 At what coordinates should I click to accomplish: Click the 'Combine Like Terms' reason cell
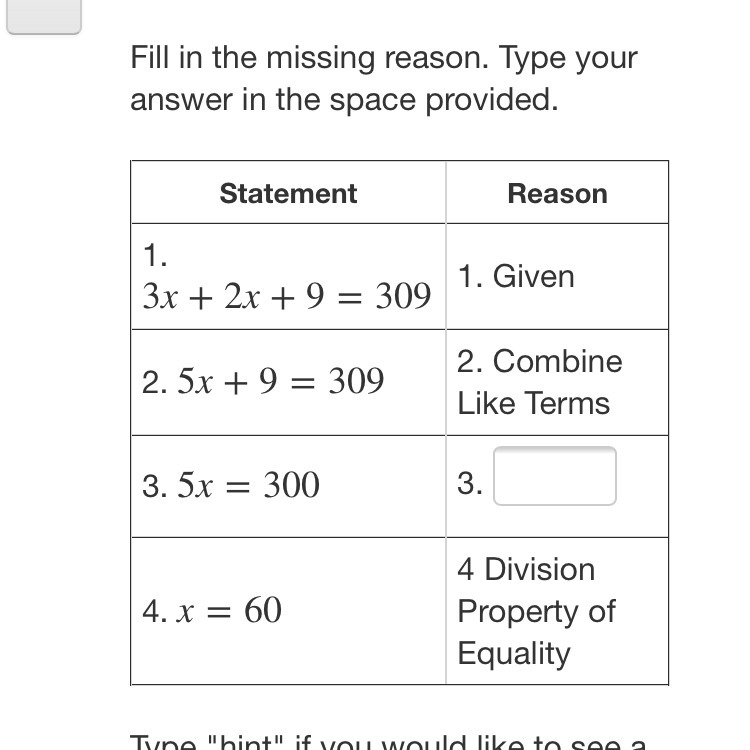coord(540,382)
